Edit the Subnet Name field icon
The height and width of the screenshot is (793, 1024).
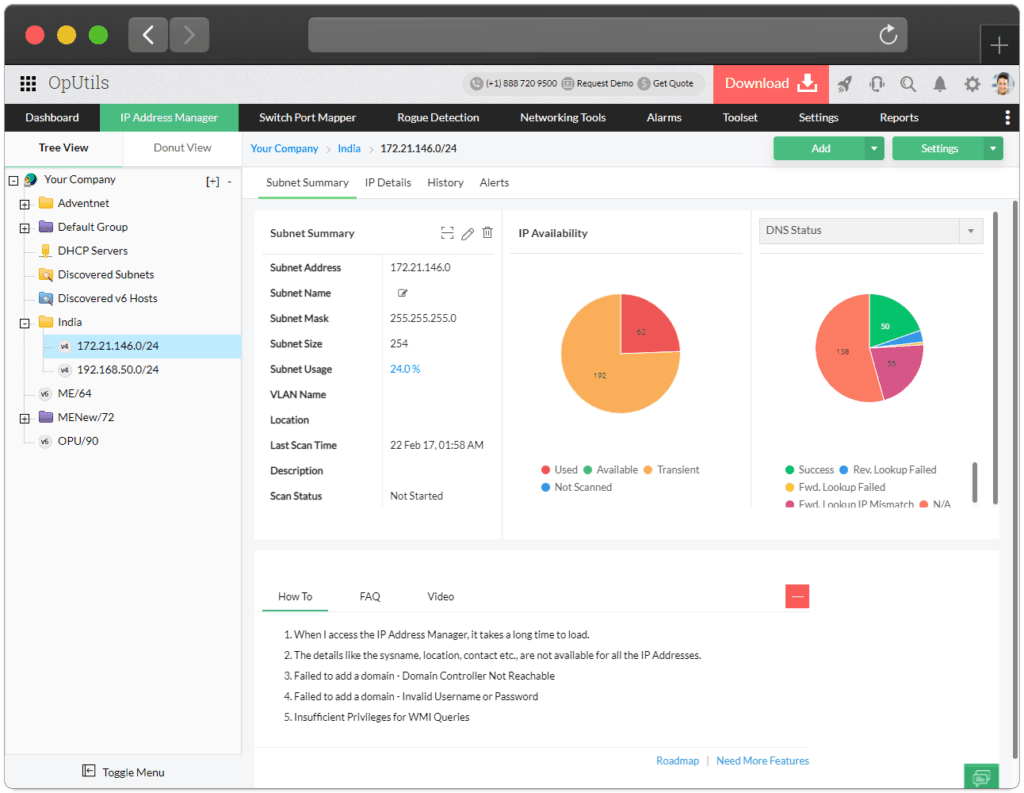[402, 293]
